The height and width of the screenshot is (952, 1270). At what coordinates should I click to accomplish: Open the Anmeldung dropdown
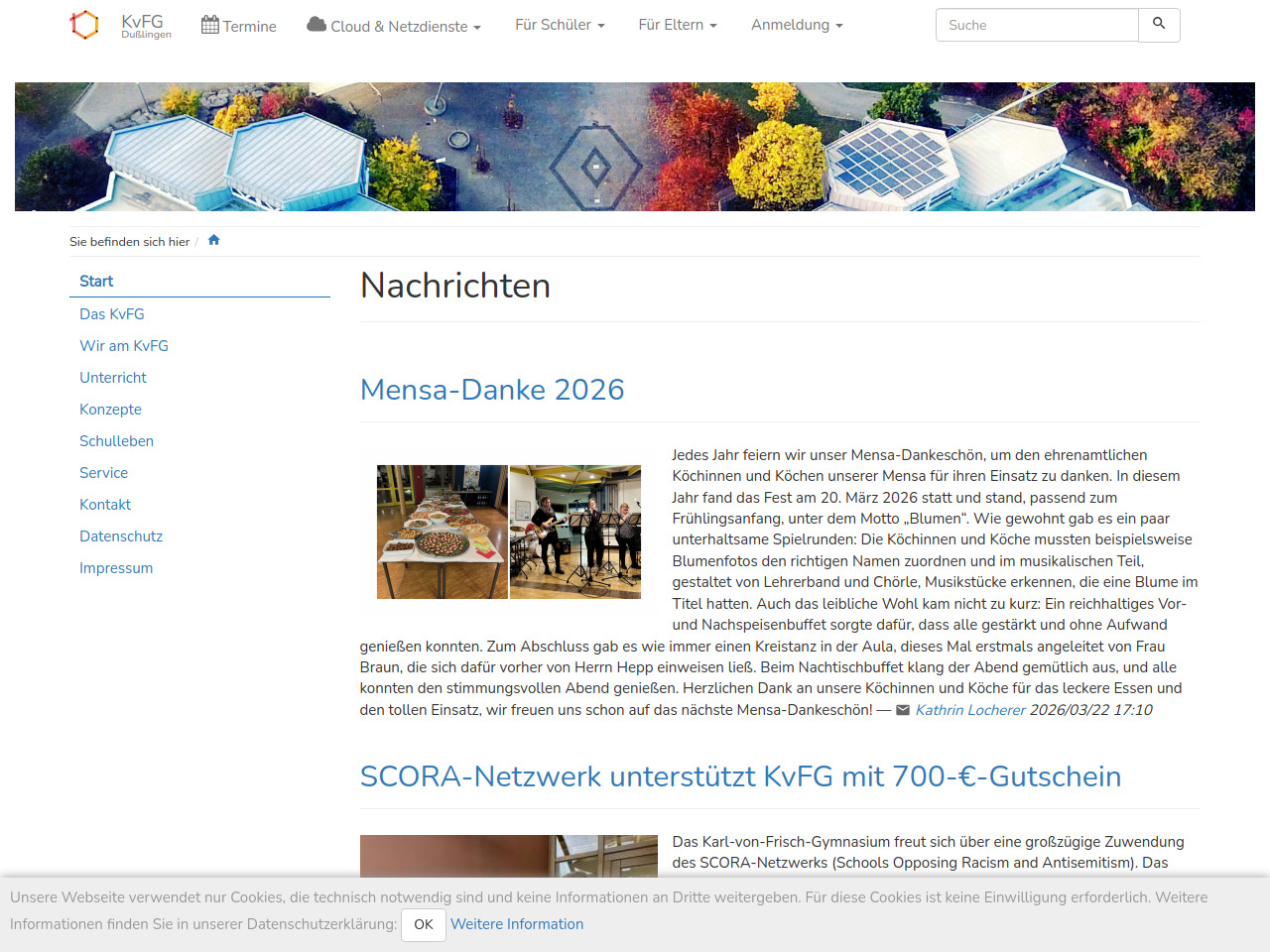[797, 25]
